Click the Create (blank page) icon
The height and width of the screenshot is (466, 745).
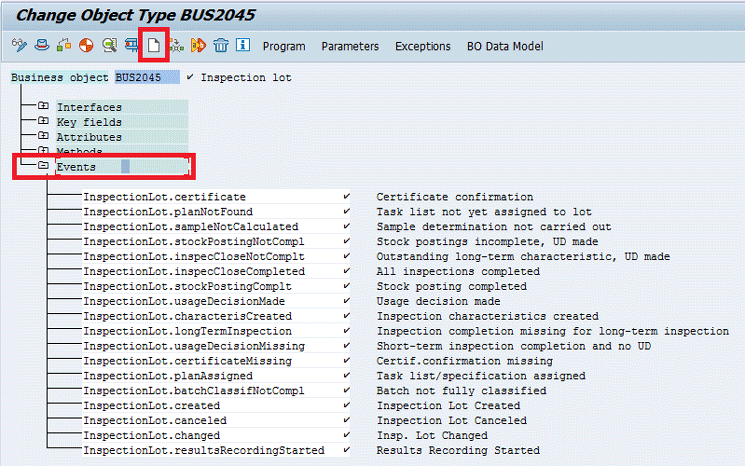click(x=153, y=46)
